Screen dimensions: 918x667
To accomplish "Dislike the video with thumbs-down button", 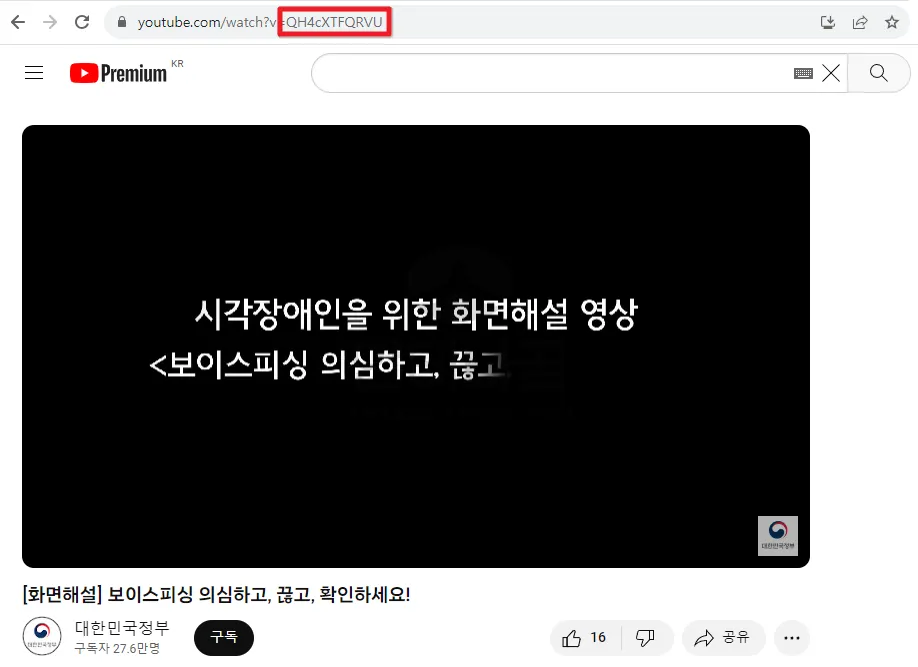I will [x=645, y=637].
